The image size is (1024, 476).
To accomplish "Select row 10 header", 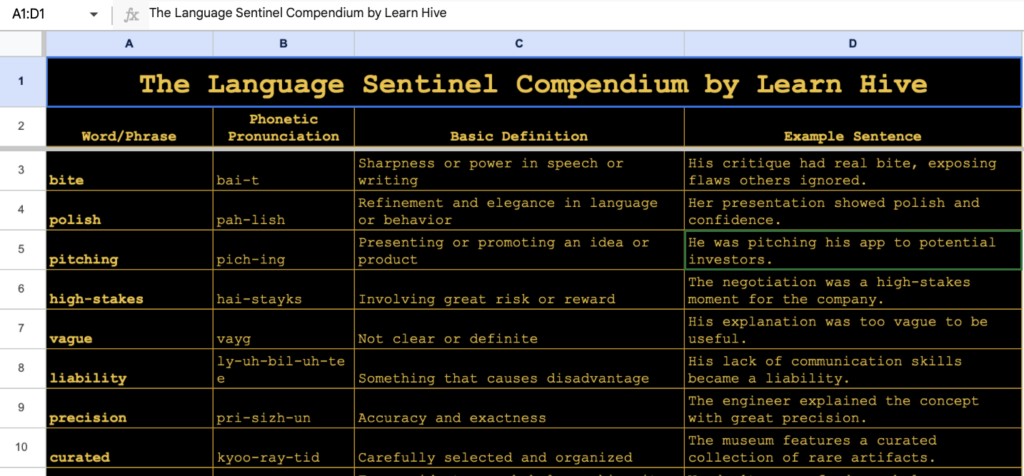I will click(22, 448).
